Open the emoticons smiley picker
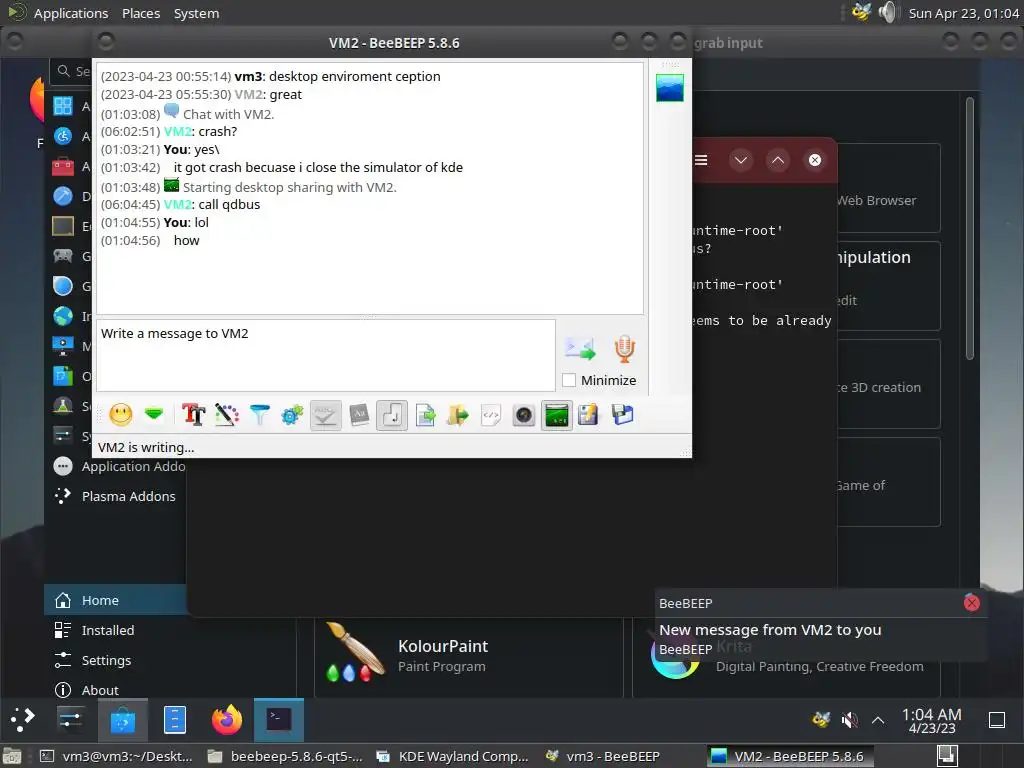This screenshot has height=768, width=1024. [x=121, y=415]
